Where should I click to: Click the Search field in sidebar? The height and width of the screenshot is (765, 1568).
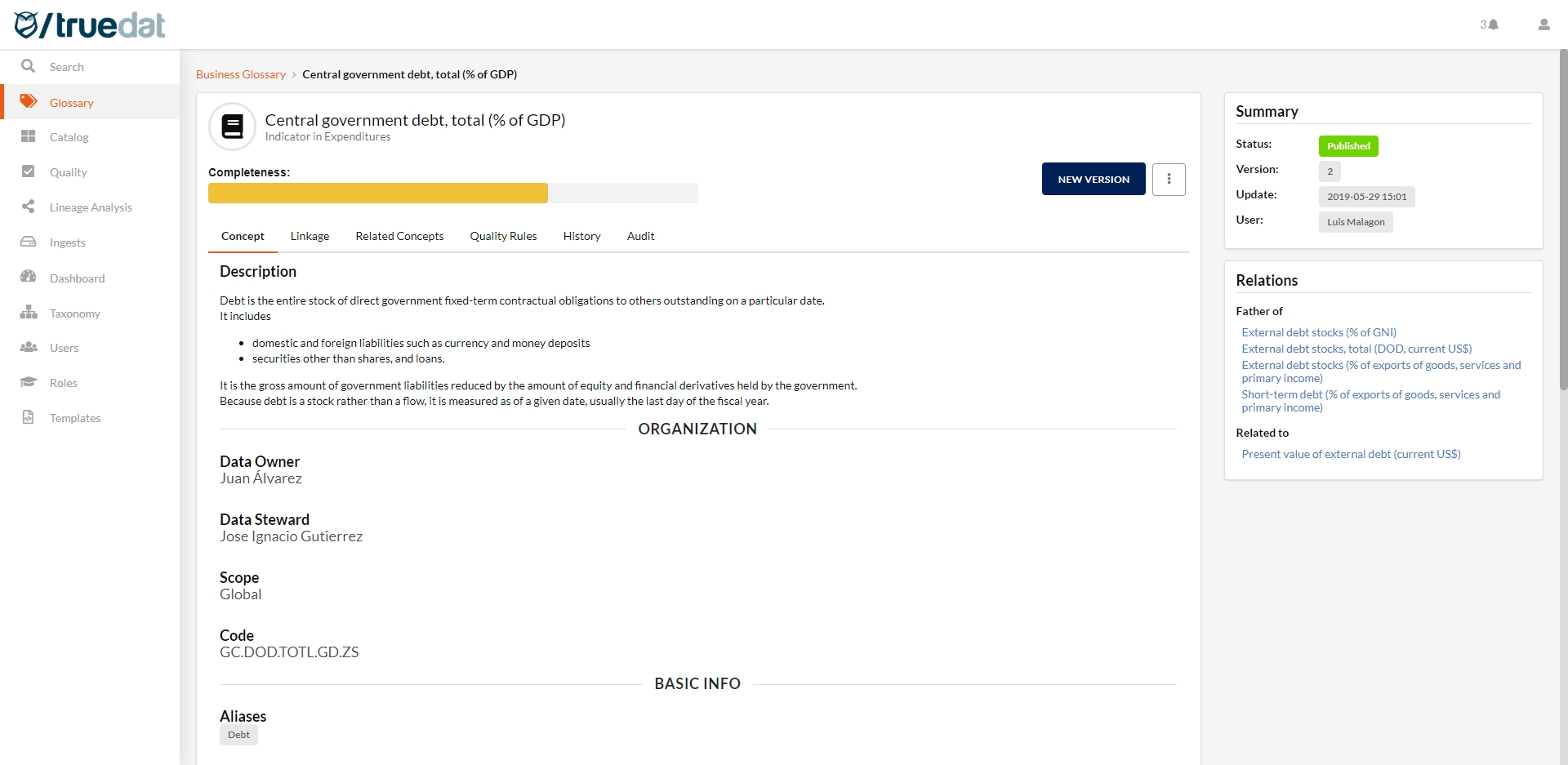tap(67, 67)
